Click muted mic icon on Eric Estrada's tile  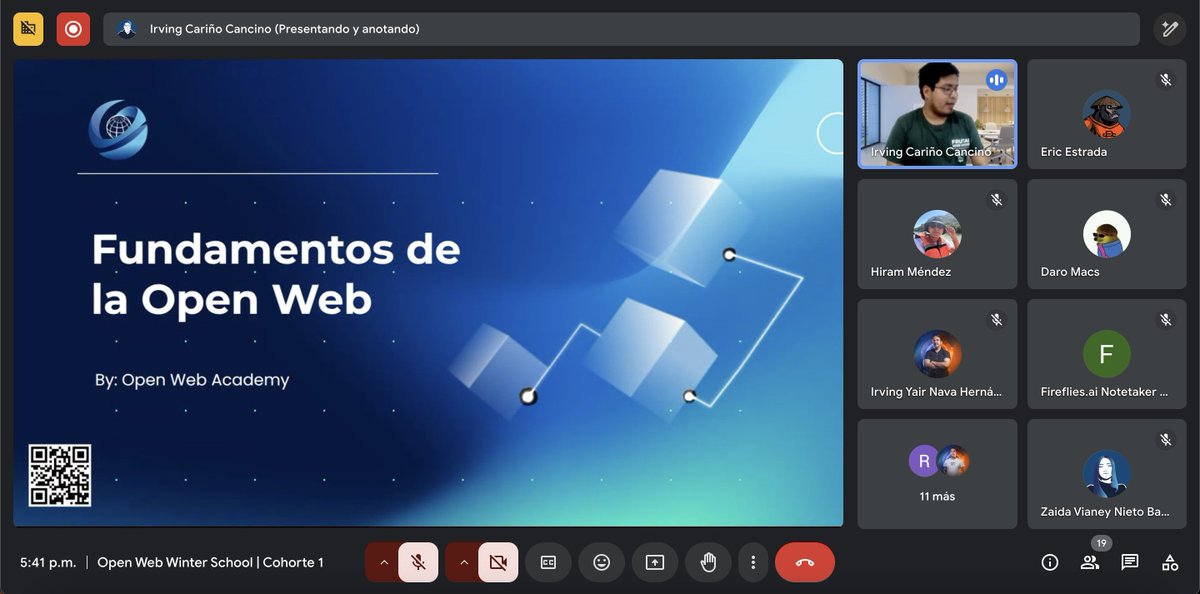[x=1166, y=80]
